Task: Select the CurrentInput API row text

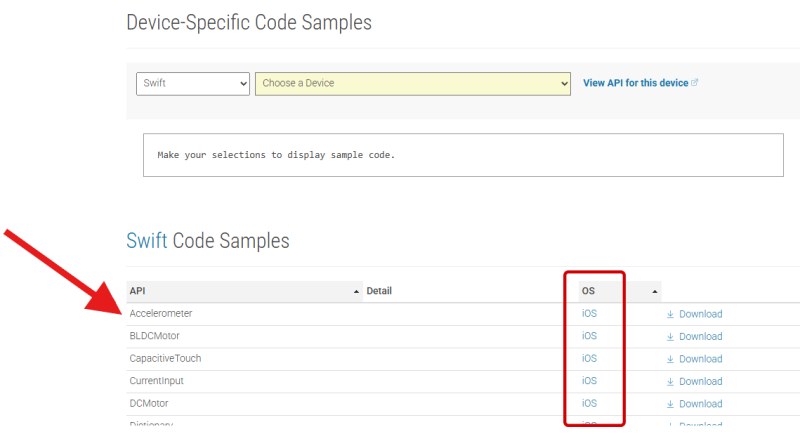Action: tap(156, 381)
